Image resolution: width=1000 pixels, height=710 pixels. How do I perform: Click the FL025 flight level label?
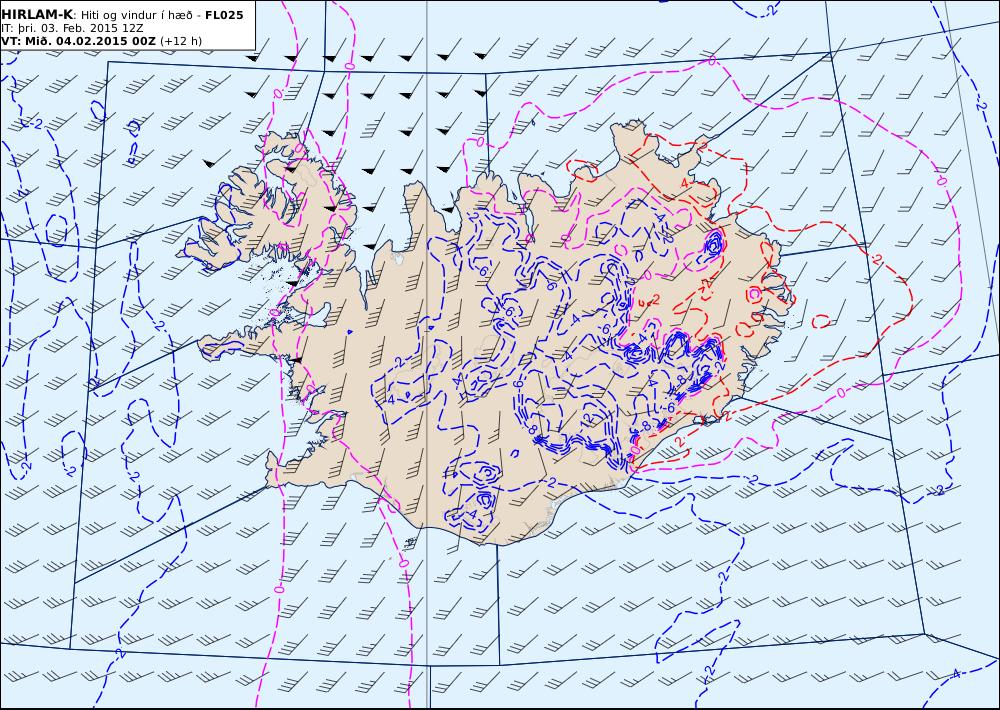(x=224, y=15)
